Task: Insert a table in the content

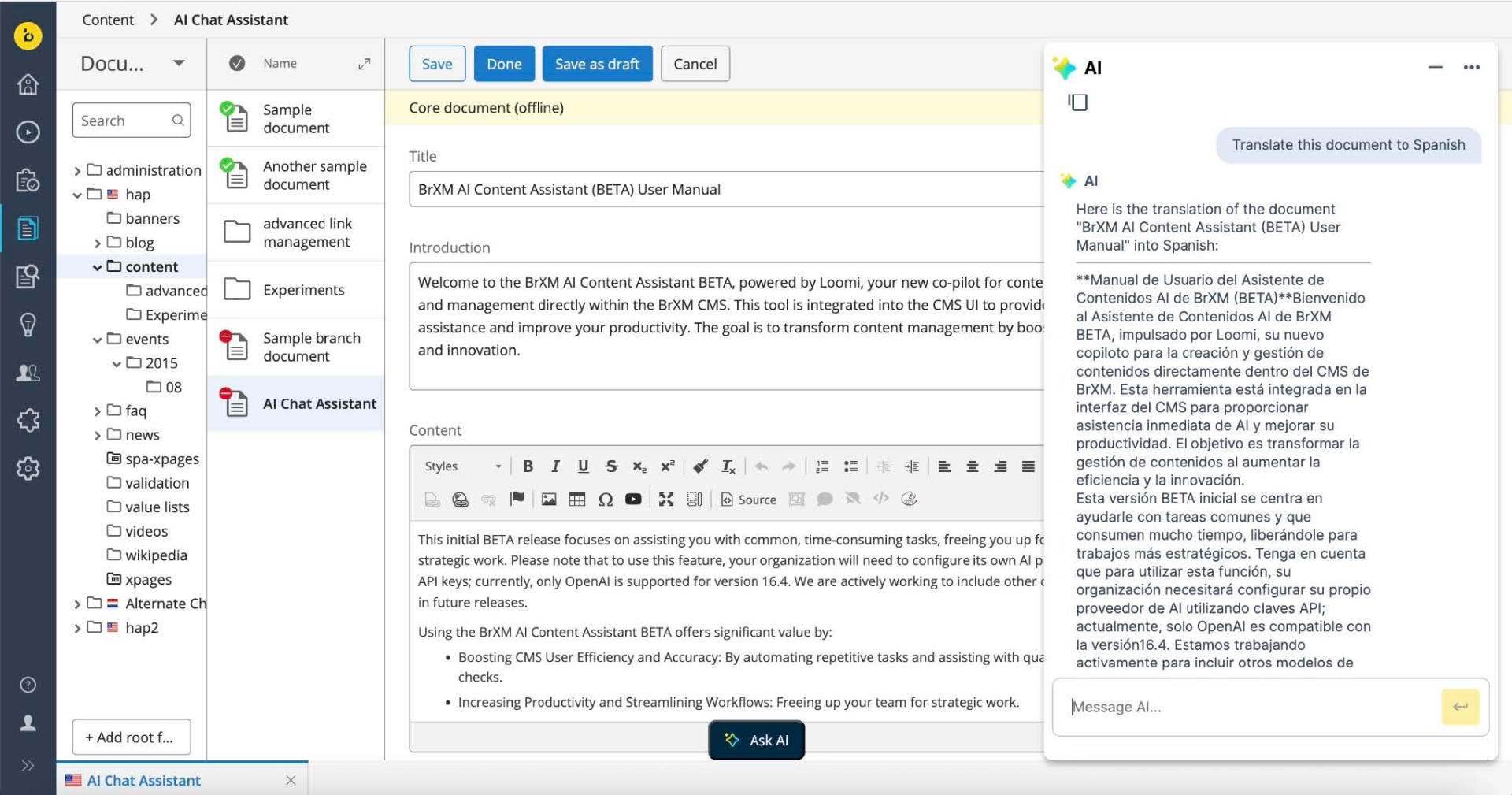Action: [x=577, y=500]
